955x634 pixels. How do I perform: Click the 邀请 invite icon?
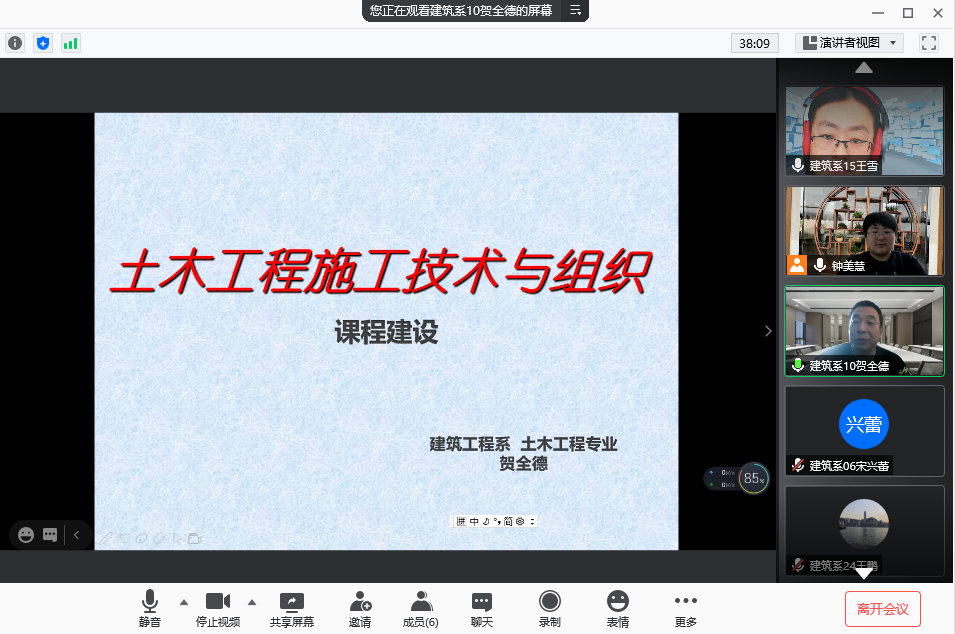click(x=360, y=608)
